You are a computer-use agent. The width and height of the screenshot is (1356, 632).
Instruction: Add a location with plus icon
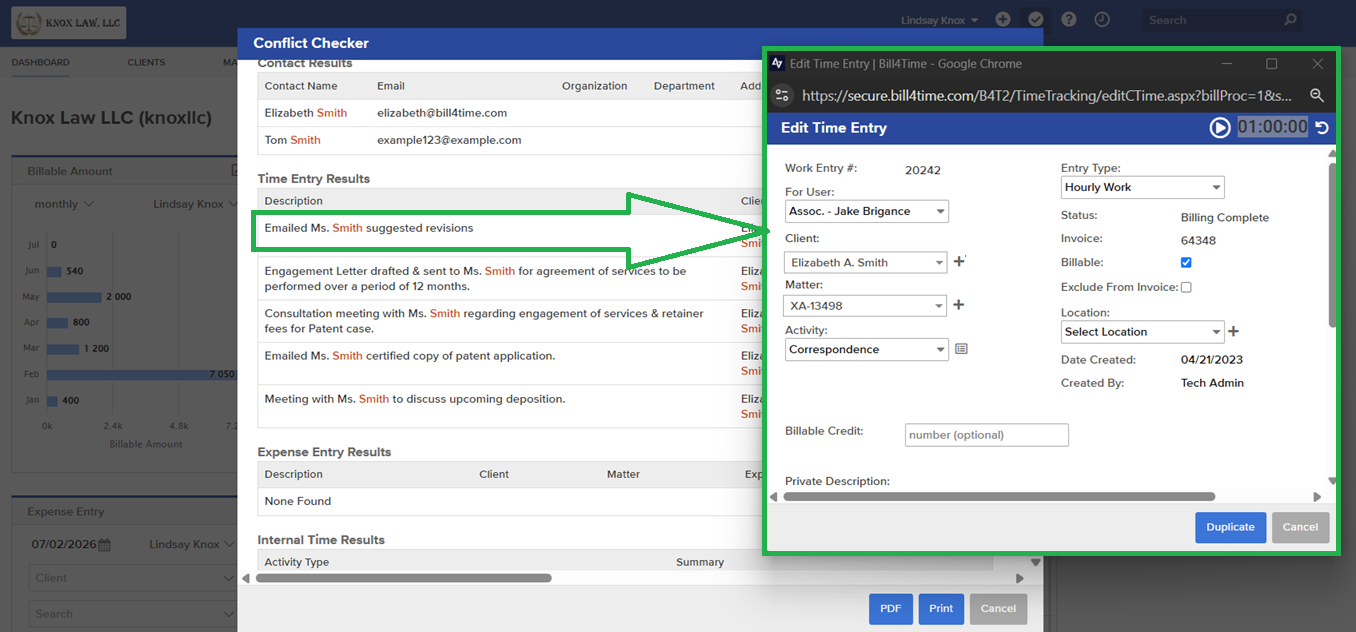[1233, 331]
